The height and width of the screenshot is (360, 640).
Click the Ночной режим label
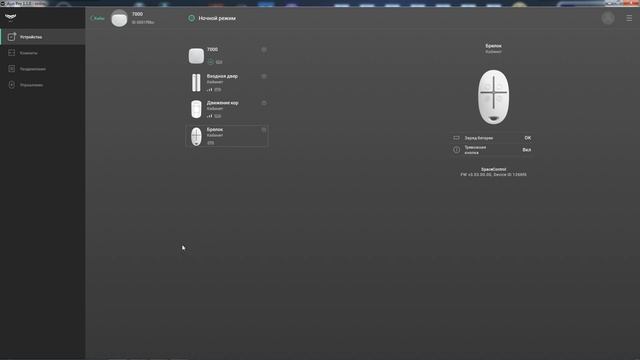click(x=217, y=18)
